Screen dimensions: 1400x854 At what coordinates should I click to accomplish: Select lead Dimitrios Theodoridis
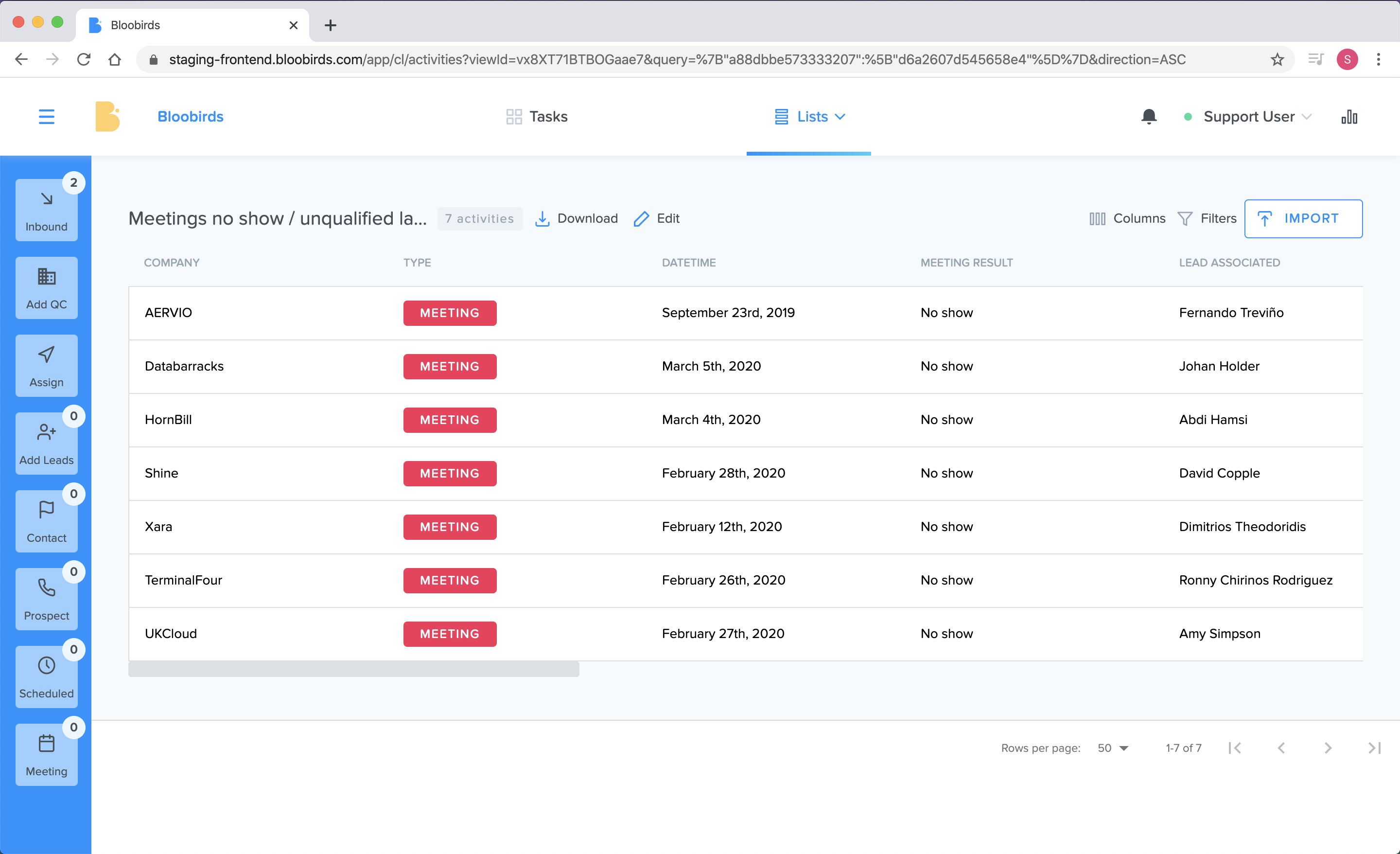click(1242, 527)
